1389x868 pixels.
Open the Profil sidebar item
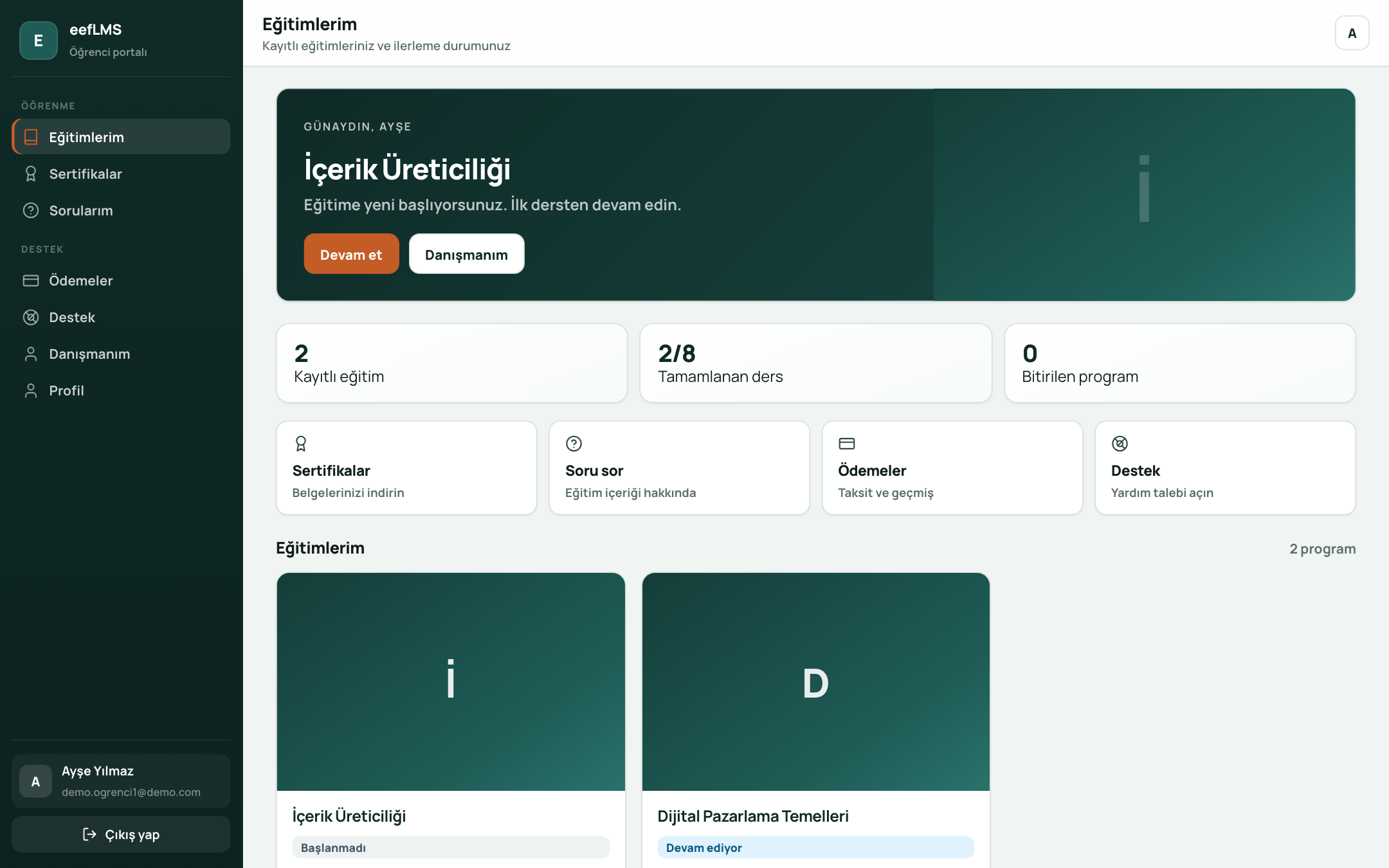[x=121, y=390]
